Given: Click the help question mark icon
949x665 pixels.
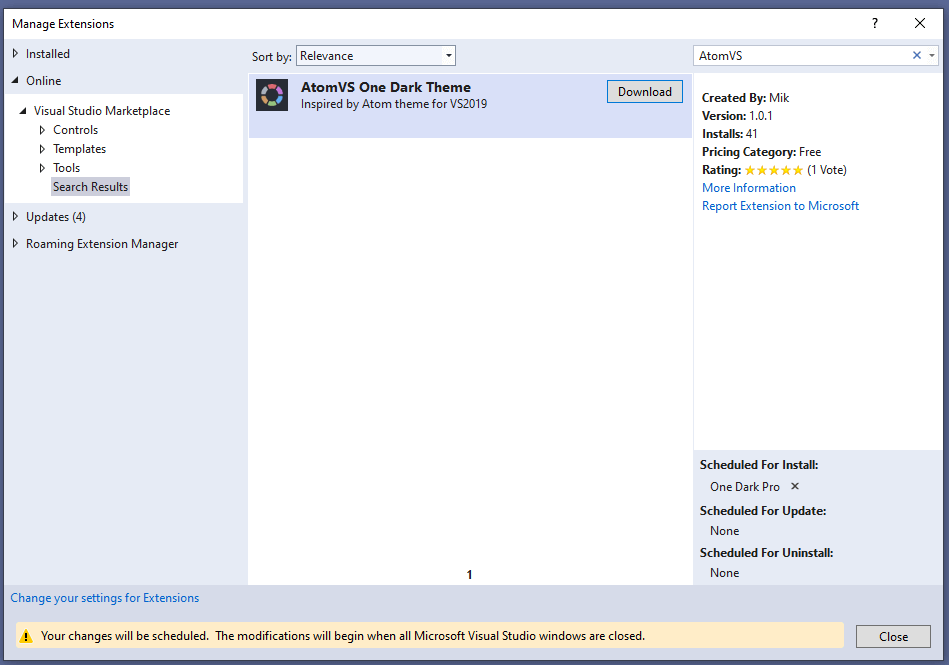Looking at the screenshot, I should click(875, 23).
